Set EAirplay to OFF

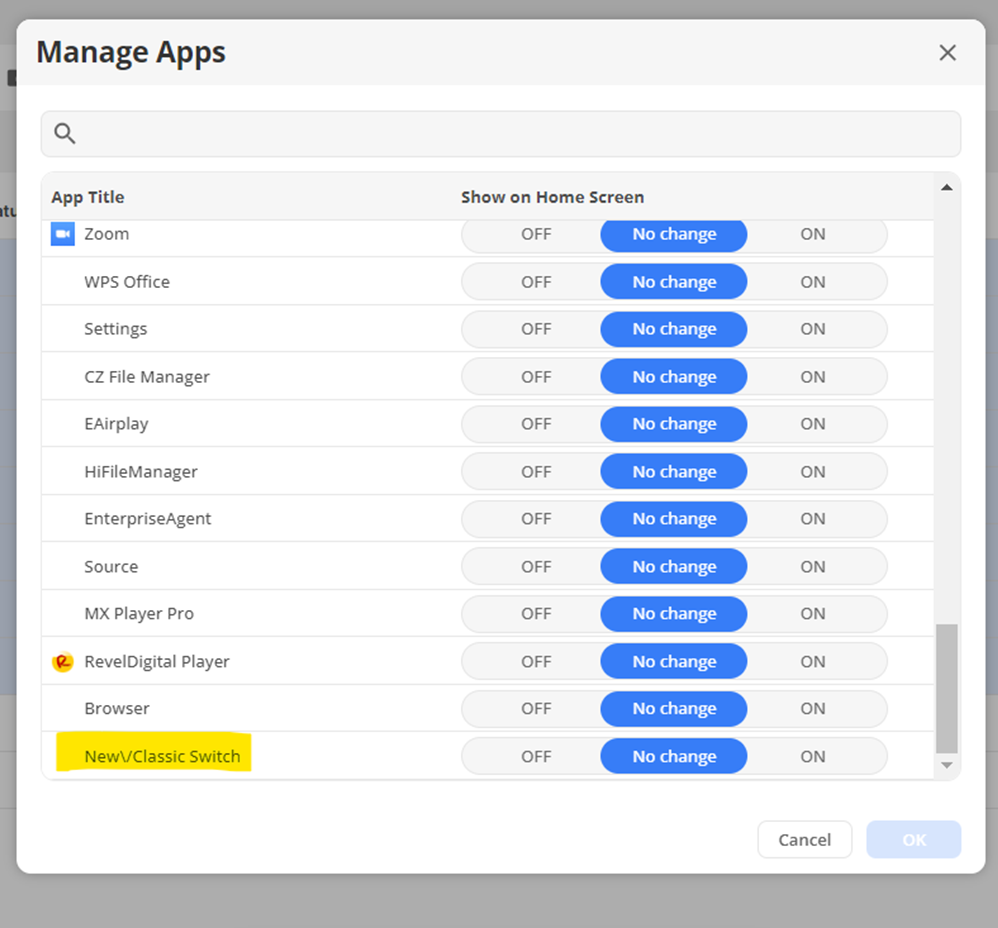click(536, 424)
